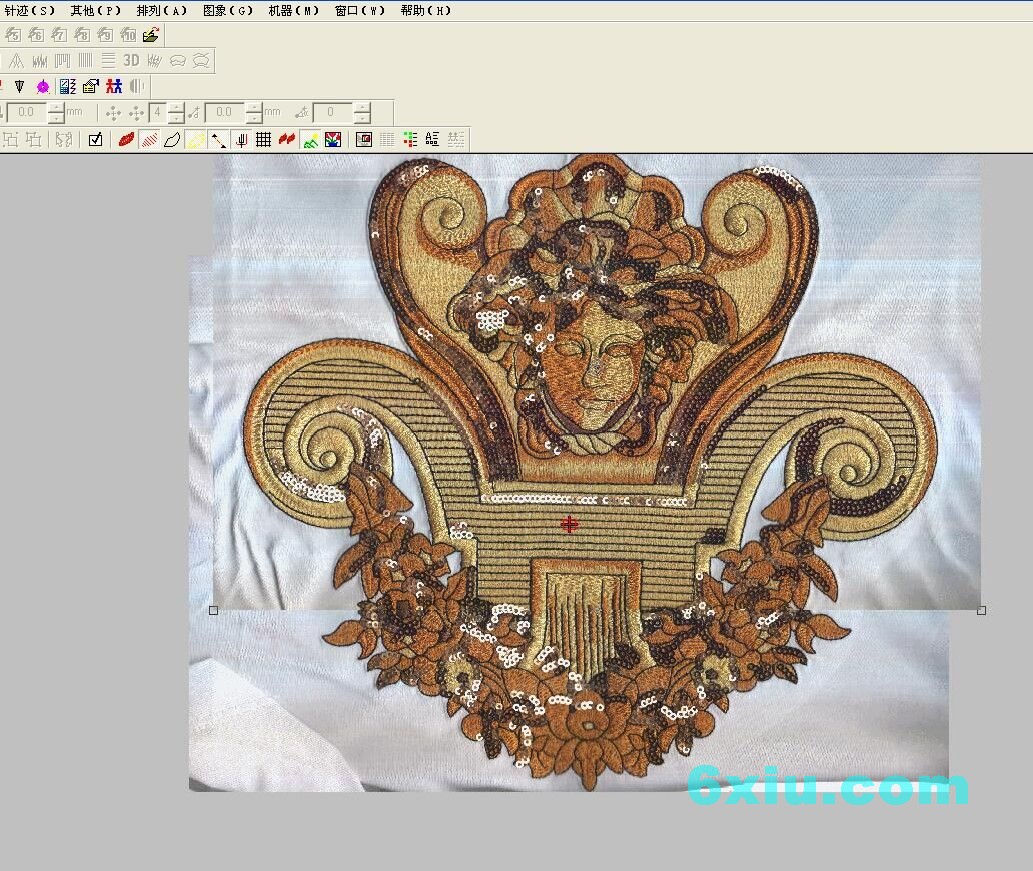Click the magenta flower icon
Image resolution: width=1033 pixels, height=871 pixels.
tap(43, 87)
